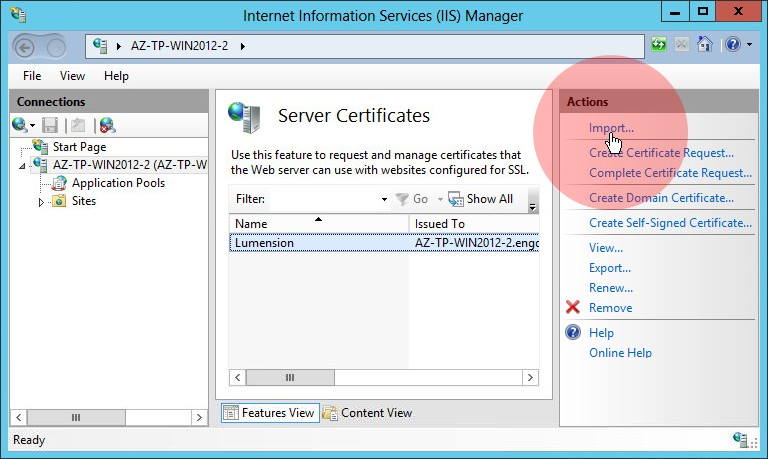
Task: Click the red X Remove icon
Action: click(573, 308)
